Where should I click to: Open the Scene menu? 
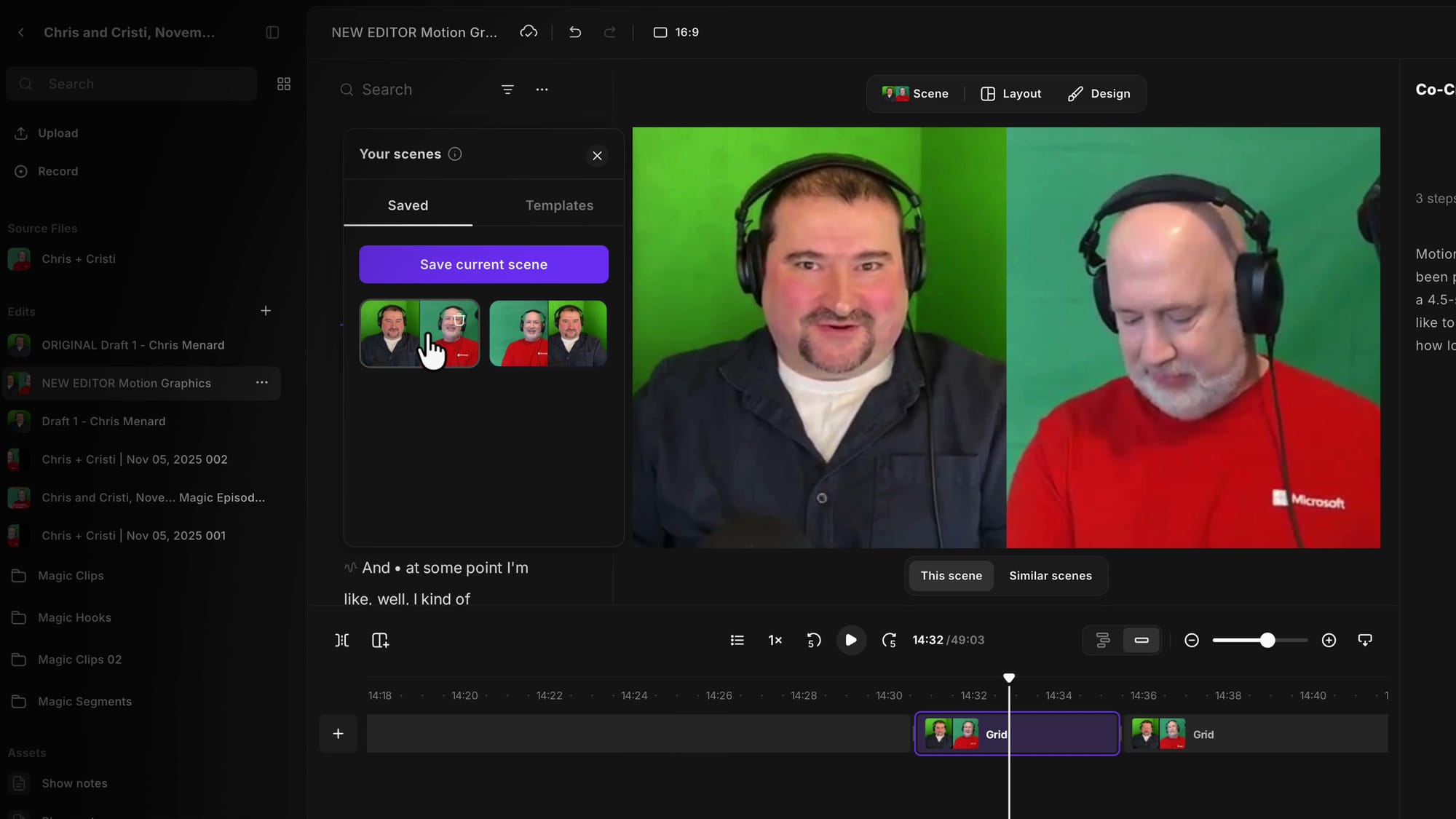(915, 93)
